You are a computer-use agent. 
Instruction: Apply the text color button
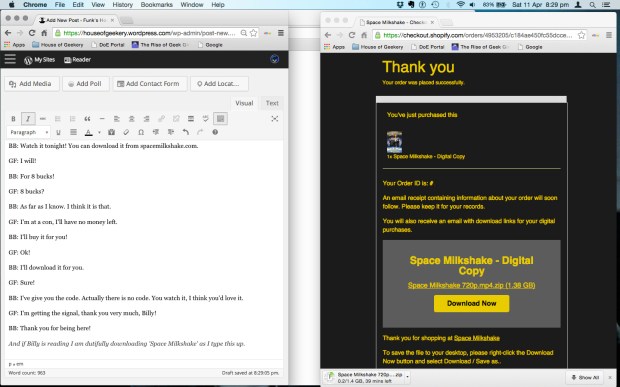pos(89,132)
